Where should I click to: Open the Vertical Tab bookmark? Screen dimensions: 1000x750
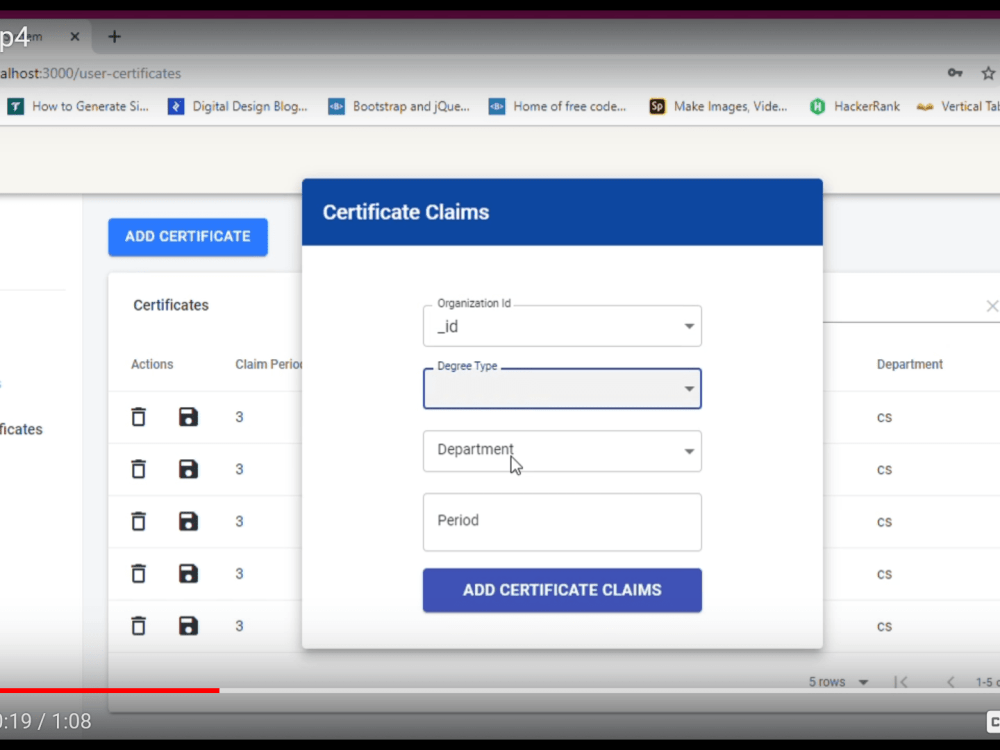[x=958, y=107]
